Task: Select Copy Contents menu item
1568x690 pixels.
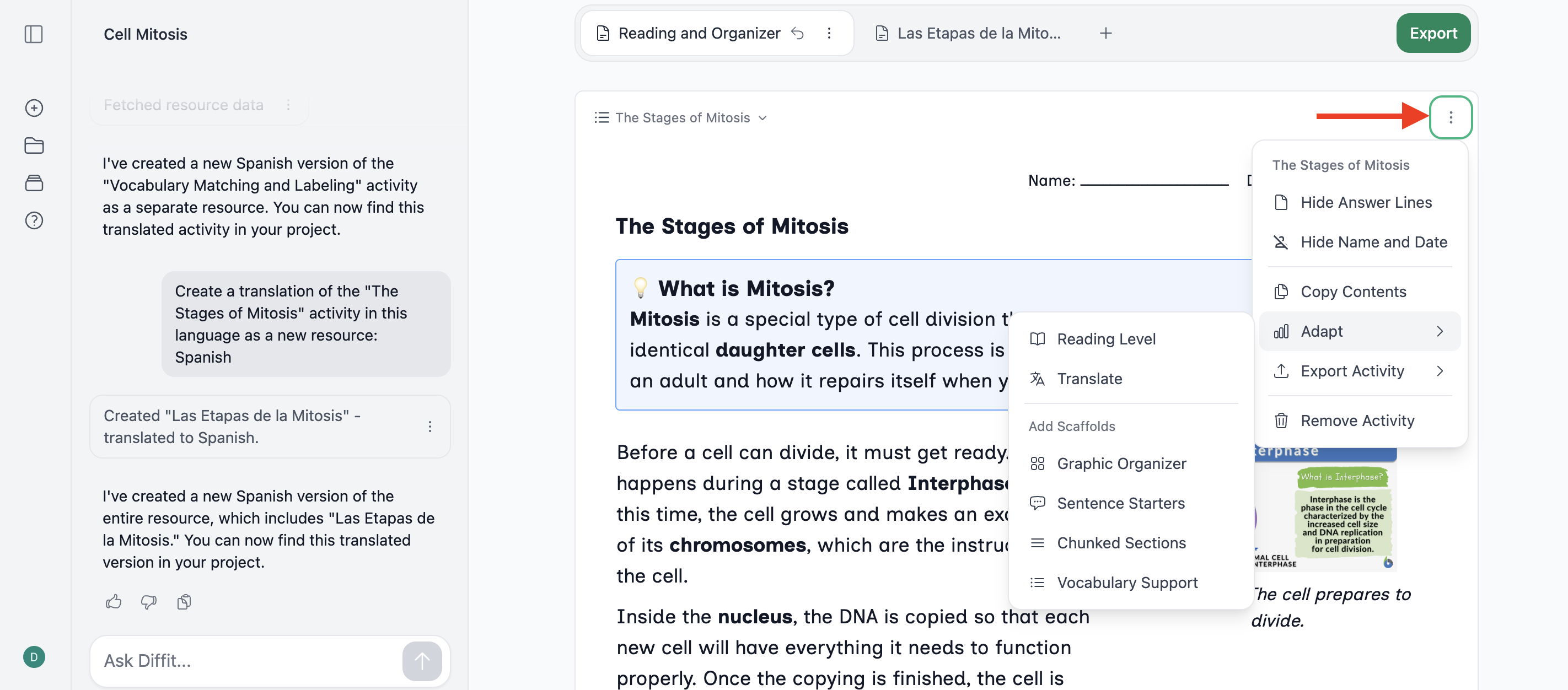Action: pyautogui.click(x=1359, y=292)
